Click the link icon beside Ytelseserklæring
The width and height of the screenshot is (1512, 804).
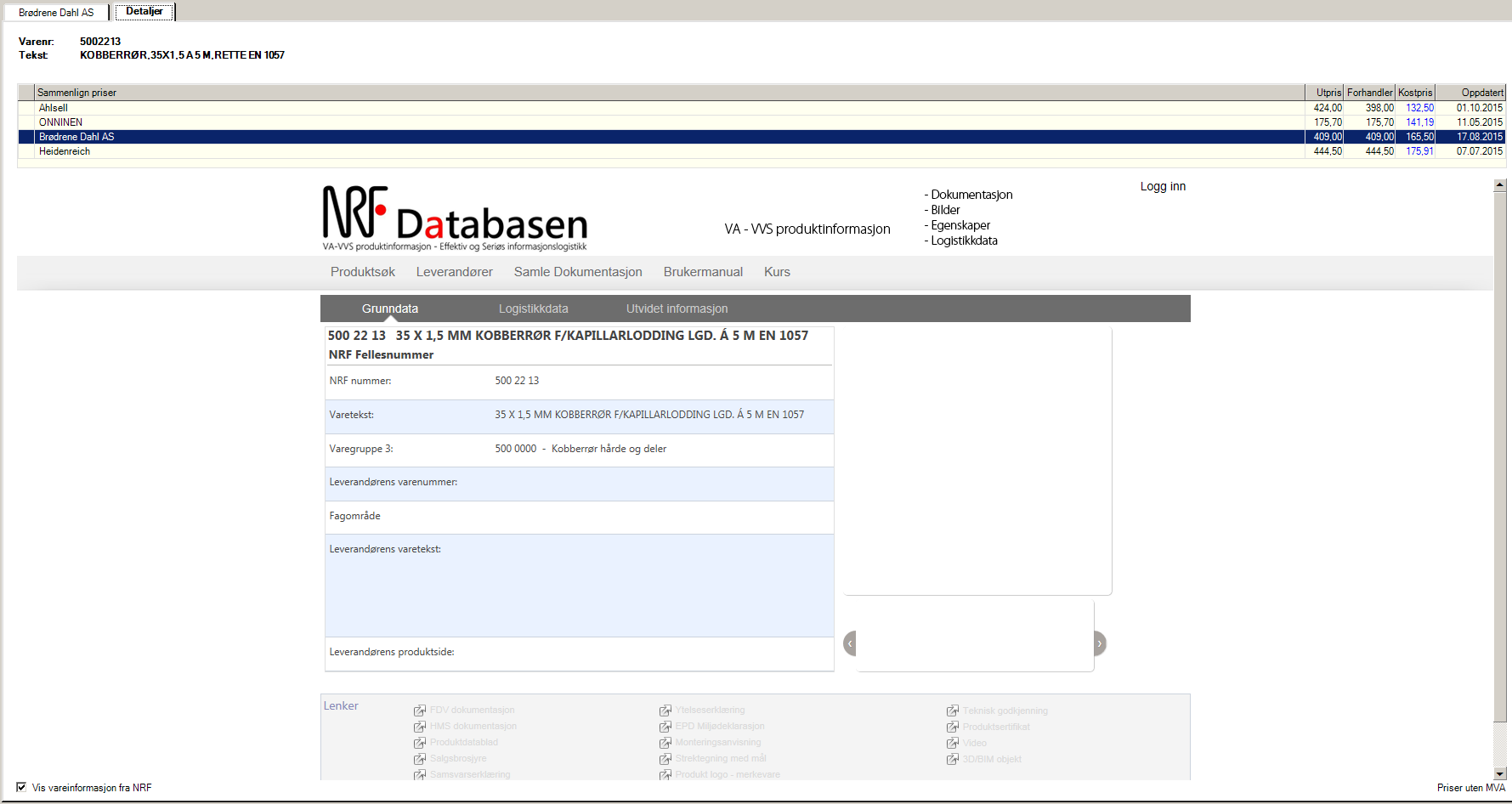pos(665,711)
